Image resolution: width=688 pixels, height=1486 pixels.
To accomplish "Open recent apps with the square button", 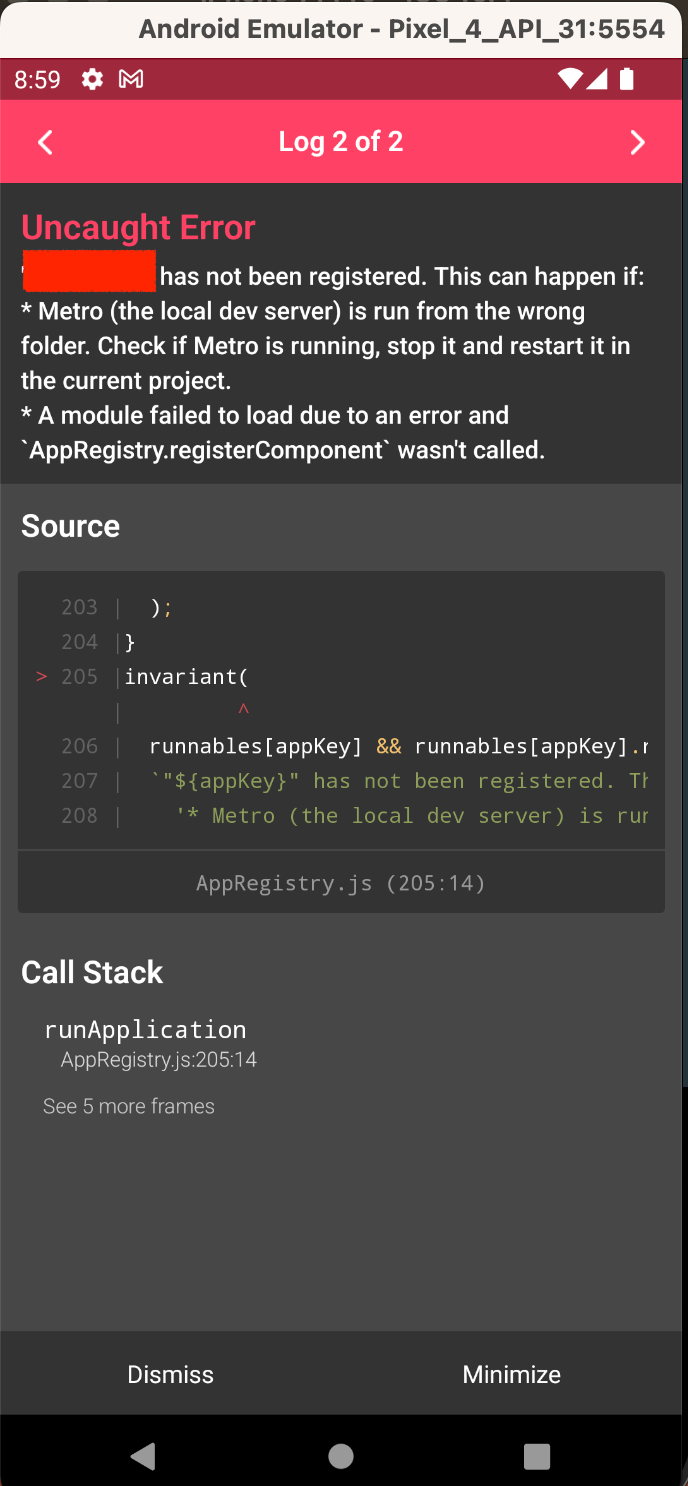I will pos(536,1456).
